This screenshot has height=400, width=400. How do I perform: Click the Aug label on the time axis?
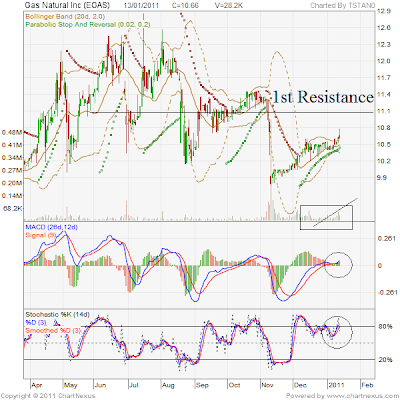[x=168, y=385]
